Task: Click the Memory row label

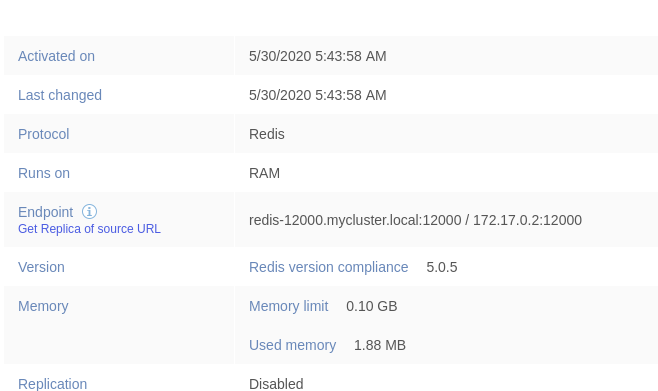Action: click(x=43, y=306)
